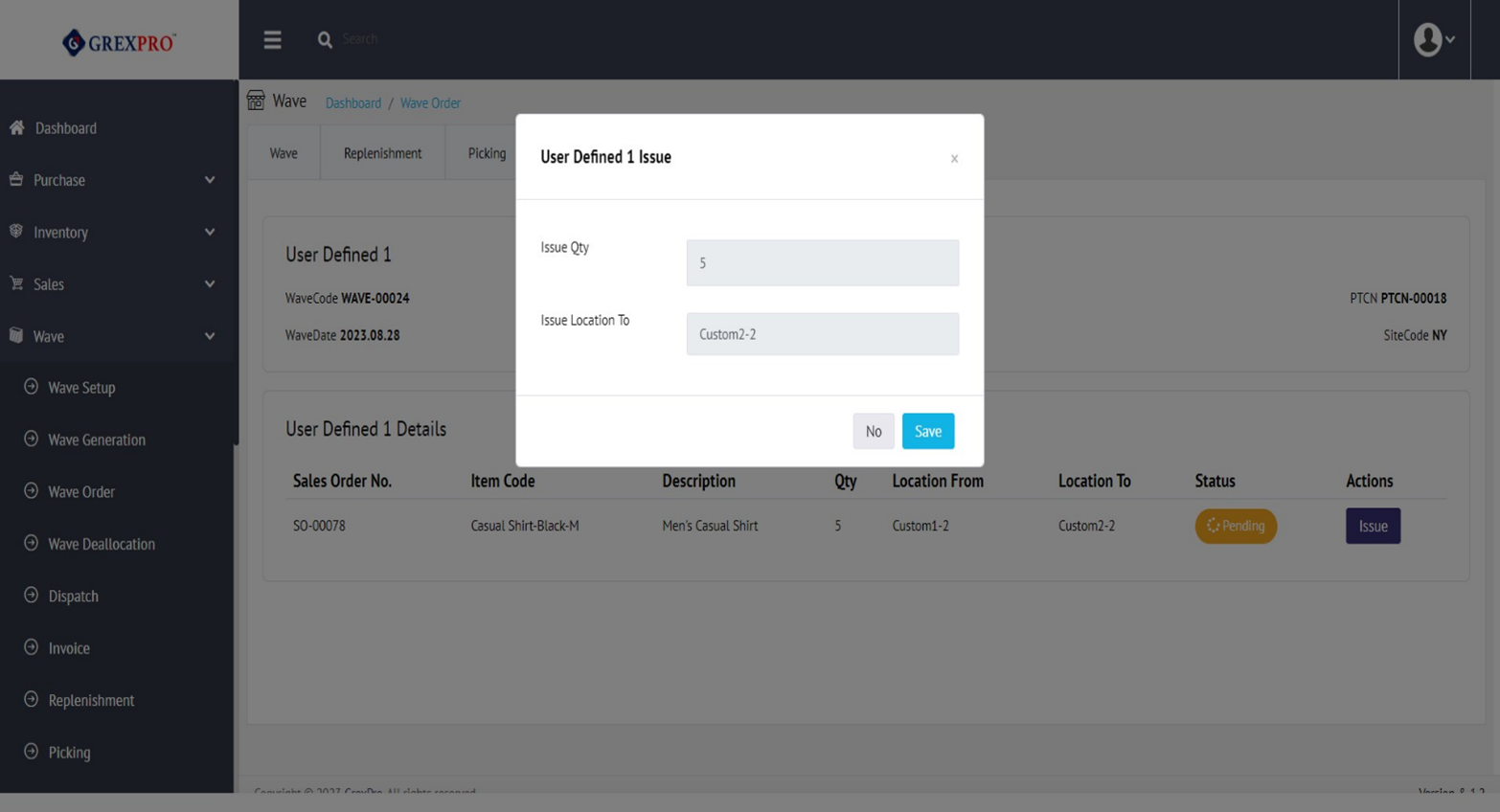Open the user profile avatar menu
Viewport: 1500px width, 812px height.
[x=1433, y=39]
